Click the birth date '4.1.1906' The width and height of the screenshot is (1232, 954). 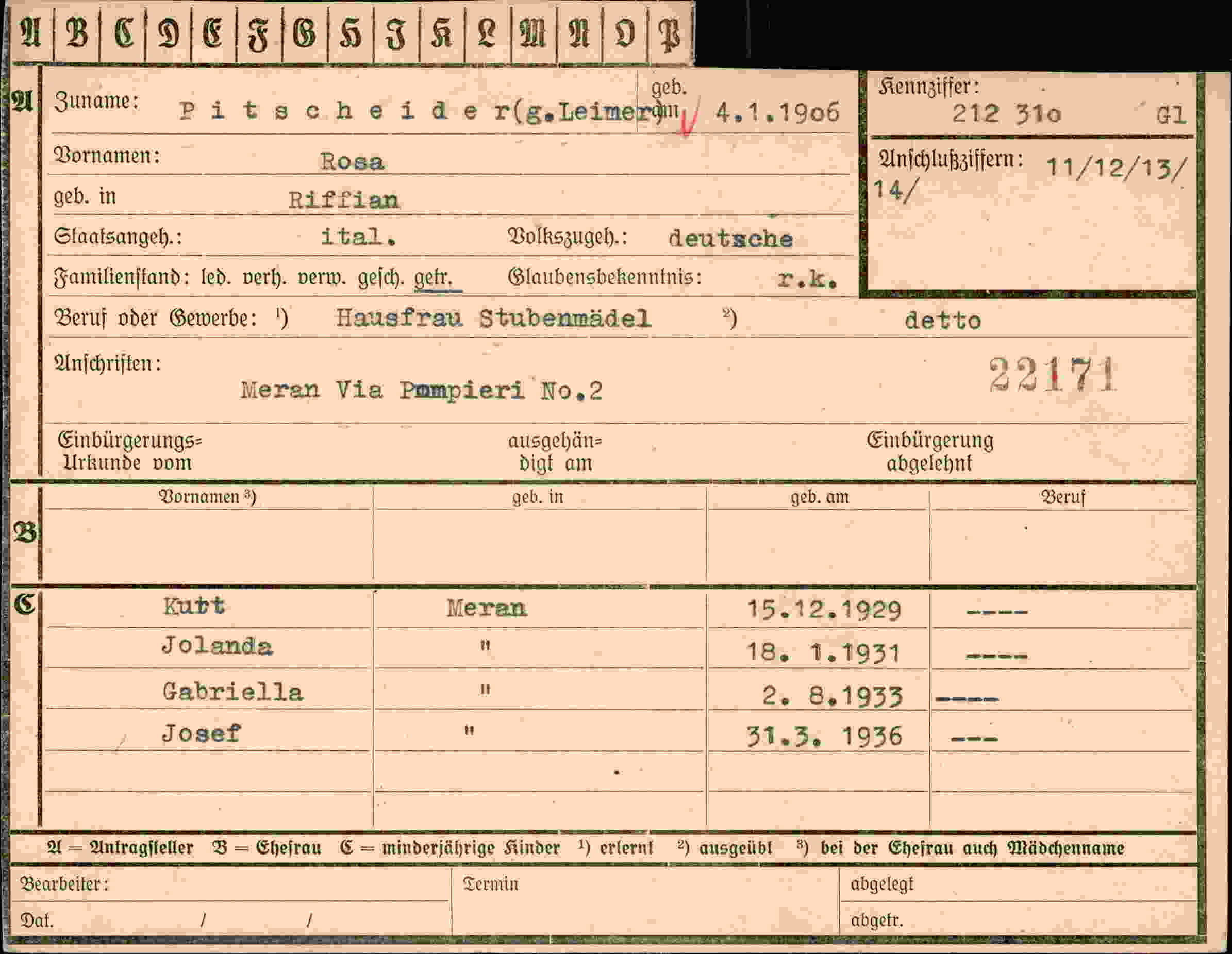point(777,113)
